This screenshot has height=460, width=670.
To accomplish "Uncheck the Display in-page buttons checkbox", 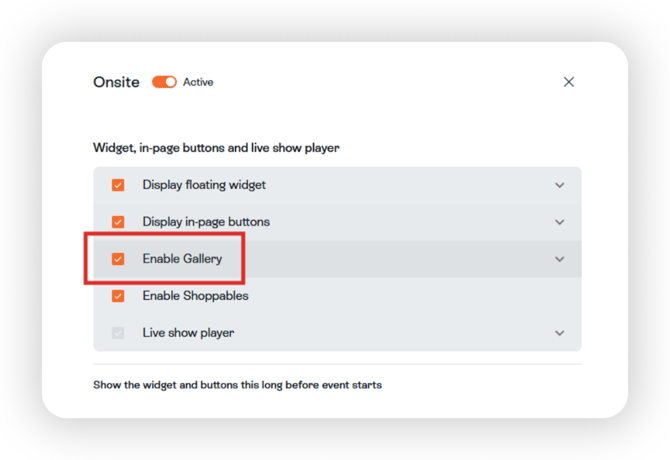I will coord(118,222).
